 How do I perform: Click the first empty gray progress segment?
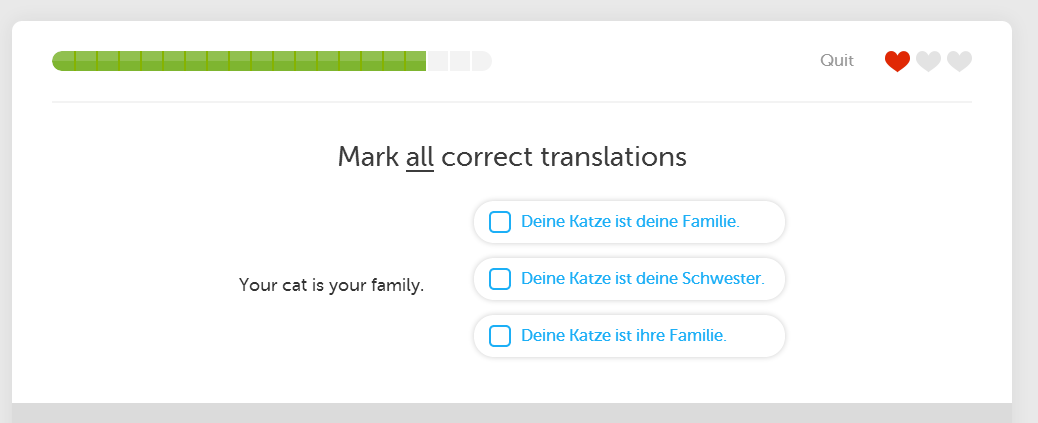coord(438,61)
